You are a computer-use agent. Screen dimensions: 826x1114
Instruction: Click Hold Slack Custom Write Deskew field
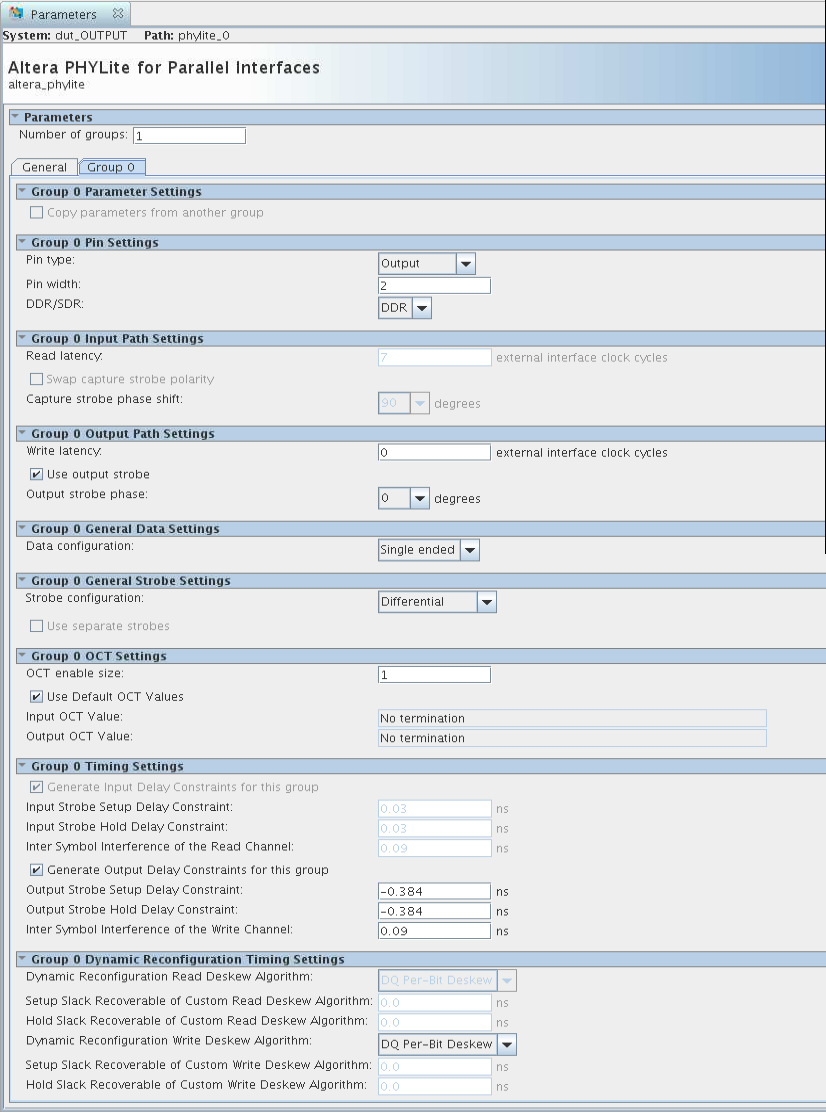[x=434, y=1086]
